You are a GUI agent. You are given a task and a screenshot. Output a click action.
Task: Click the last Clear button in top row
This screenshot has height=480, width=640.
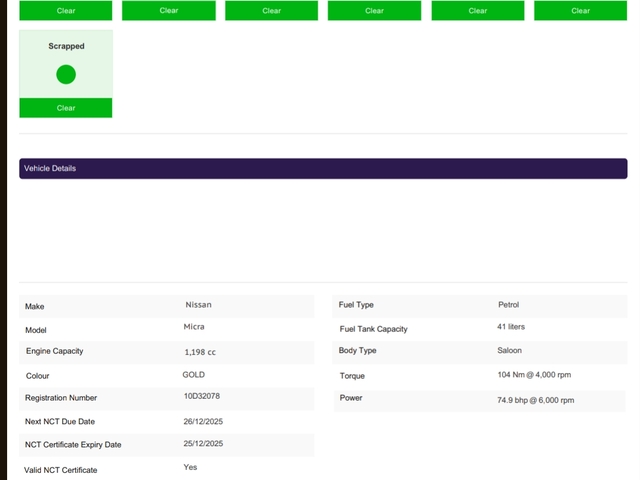click(x=580, y=10)
